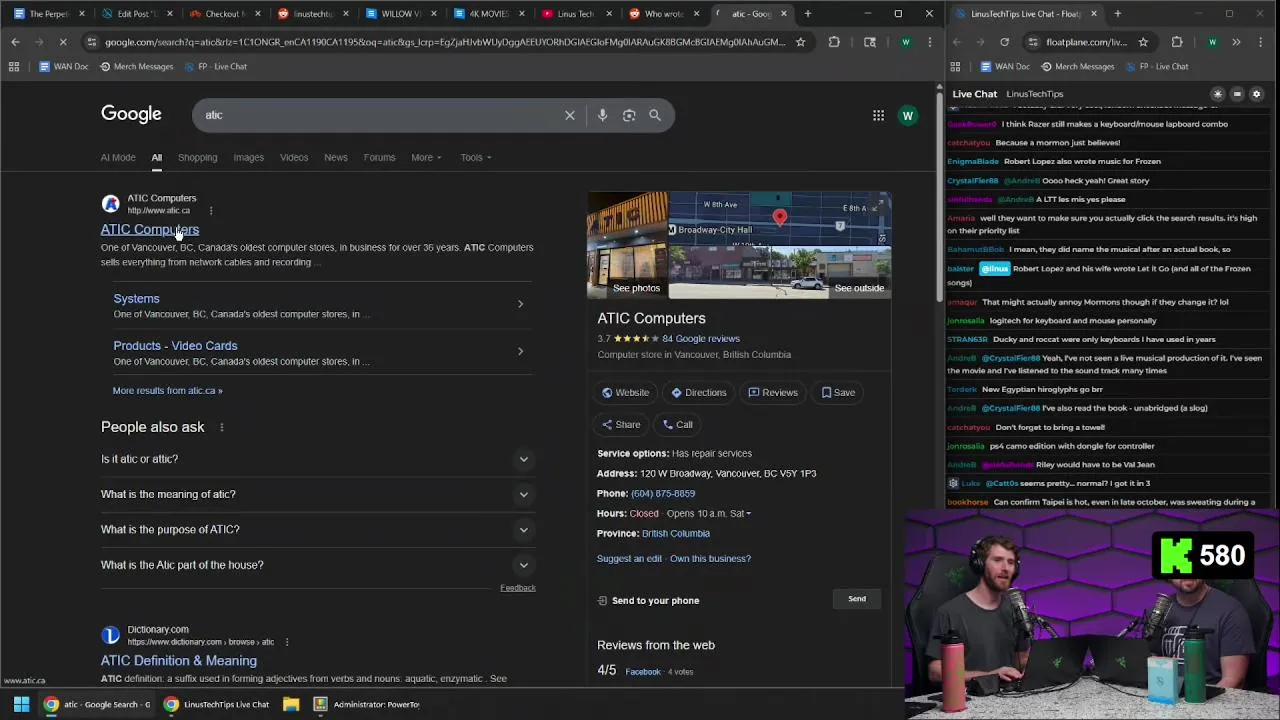The width and height of the screenshot is (1280, 720).
Task: Open Administrator PowerToys taskbar item
Action: (x=366, y=704)
